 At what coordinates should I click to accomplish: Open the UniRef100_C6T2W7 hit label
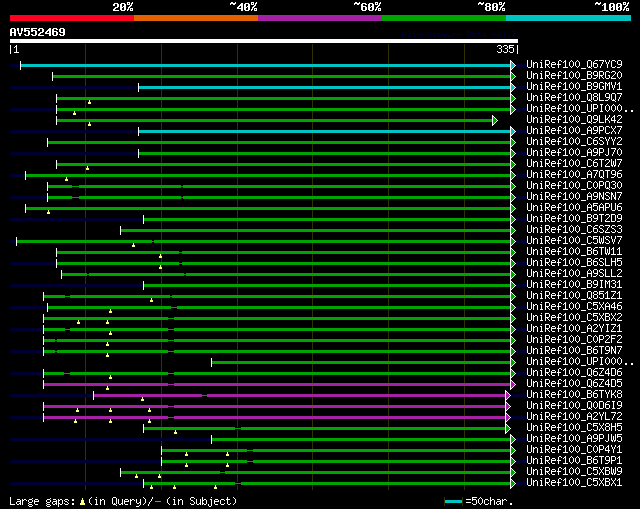click(574, 164)
